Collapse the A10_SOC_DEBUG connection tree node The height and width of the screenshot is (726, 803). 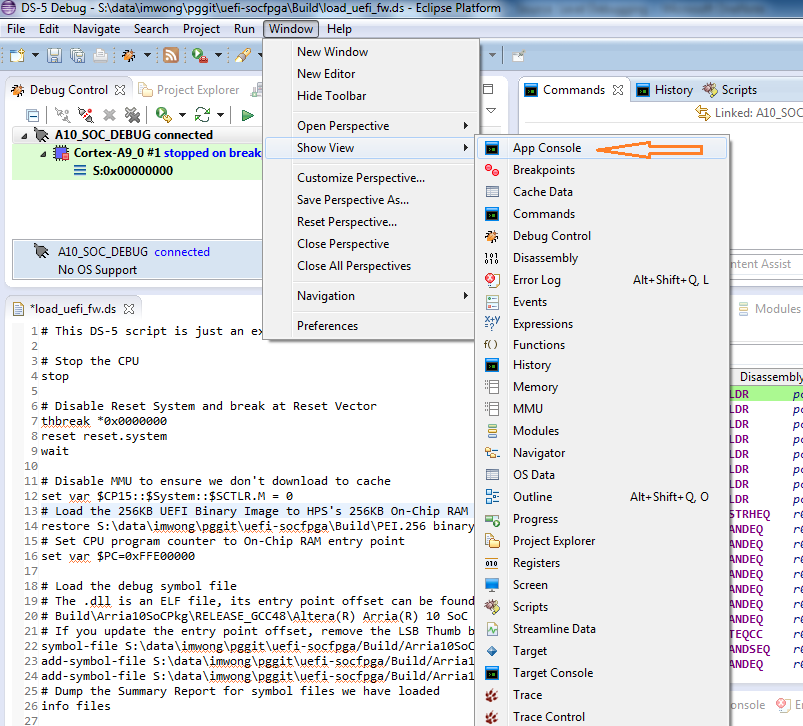click(x=24, y=135)
